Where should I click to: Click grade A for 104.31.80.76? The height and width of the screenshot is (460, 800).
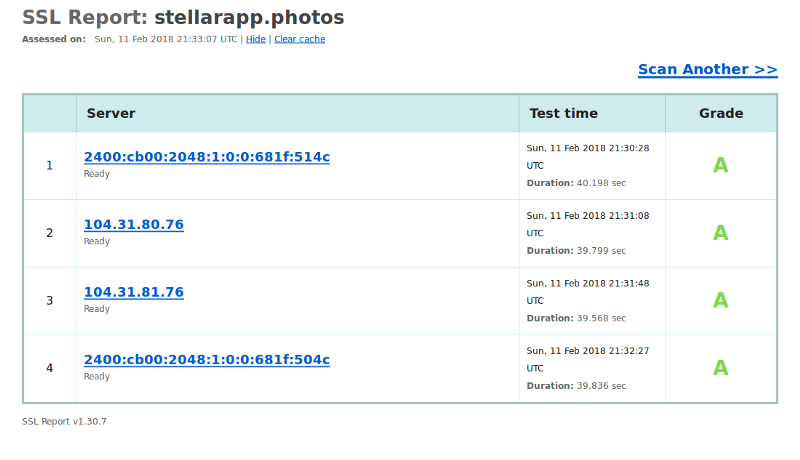(x=720, y=233)
